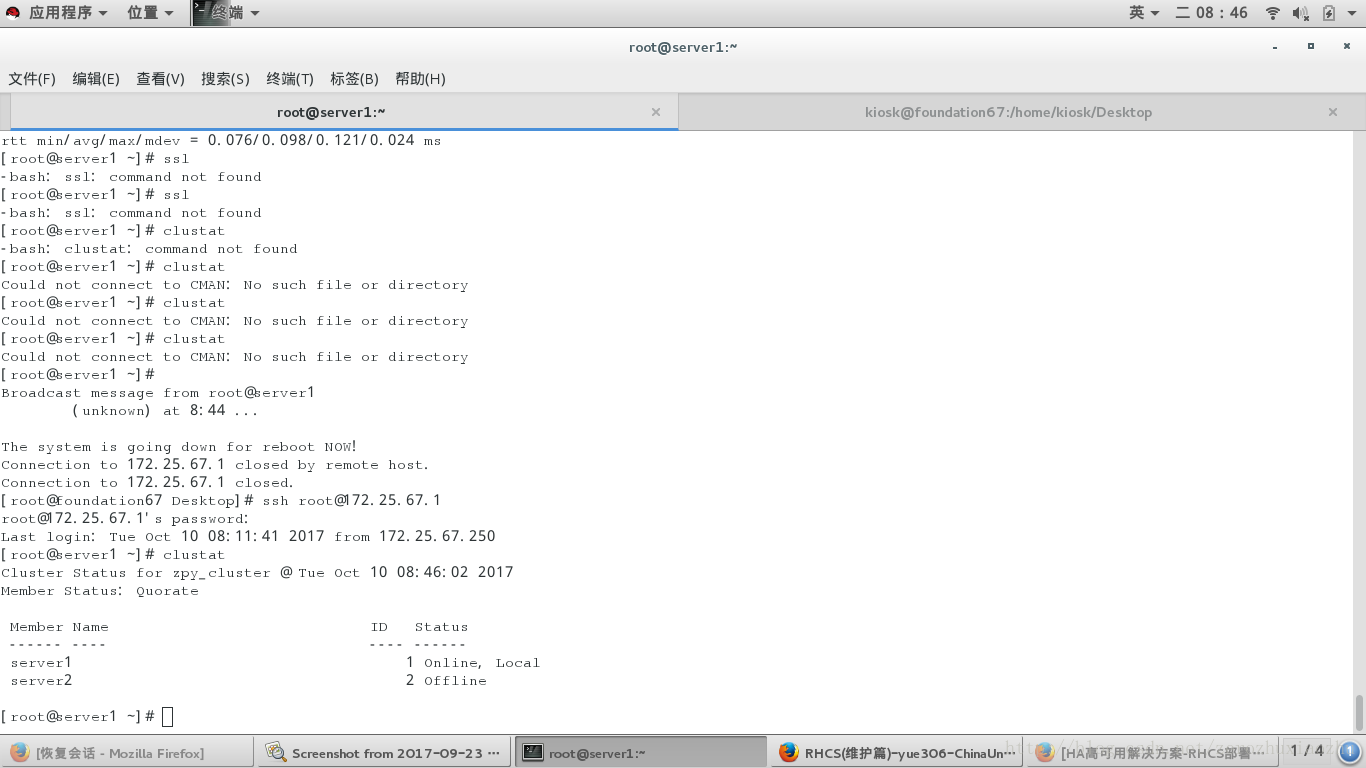Viewport: 1366px width, 768px height.
Task: Close the terminal window
Action: coord(1346,46)
